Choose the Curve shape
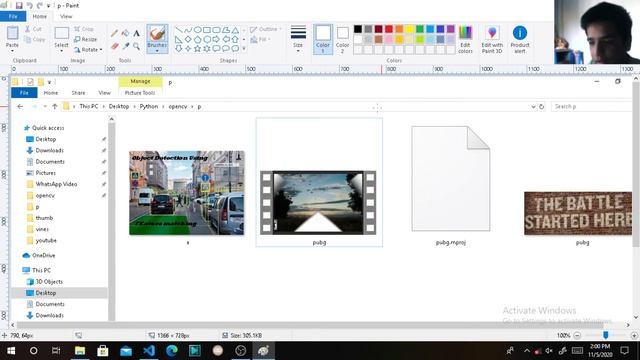640x360 pixels. pyautogui.click(x=188, y=30)
